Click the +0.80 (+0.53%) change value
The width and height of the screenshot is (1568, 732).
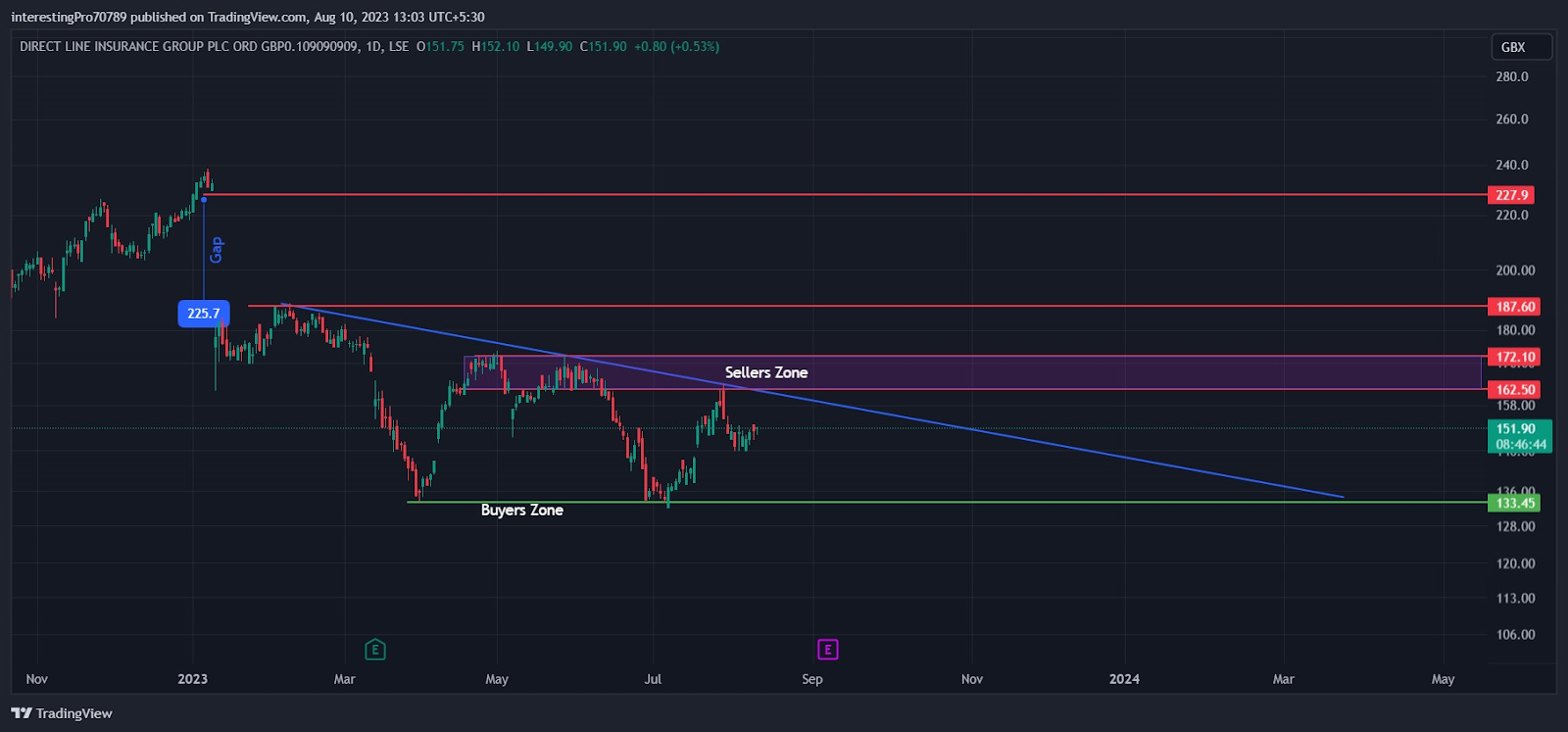[x=676, y=46]
